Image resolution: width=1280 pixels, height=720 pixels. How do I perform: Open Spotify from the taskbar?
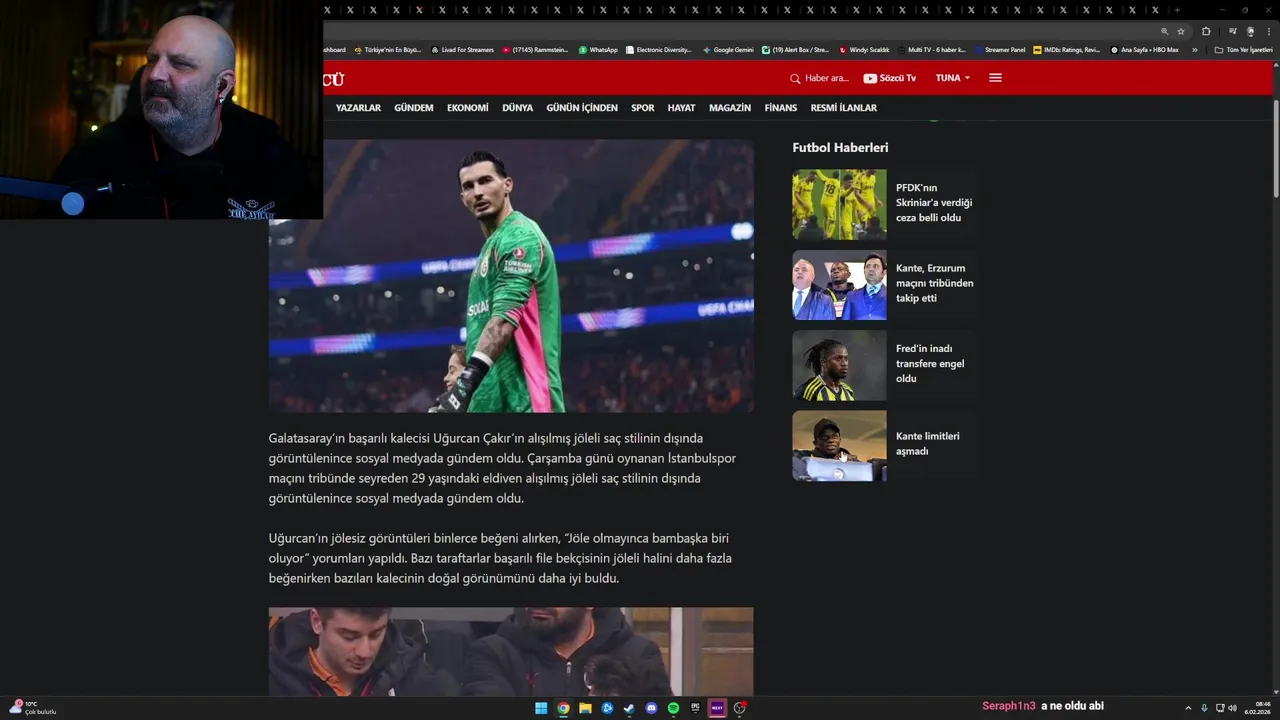[x=673, y=708]
